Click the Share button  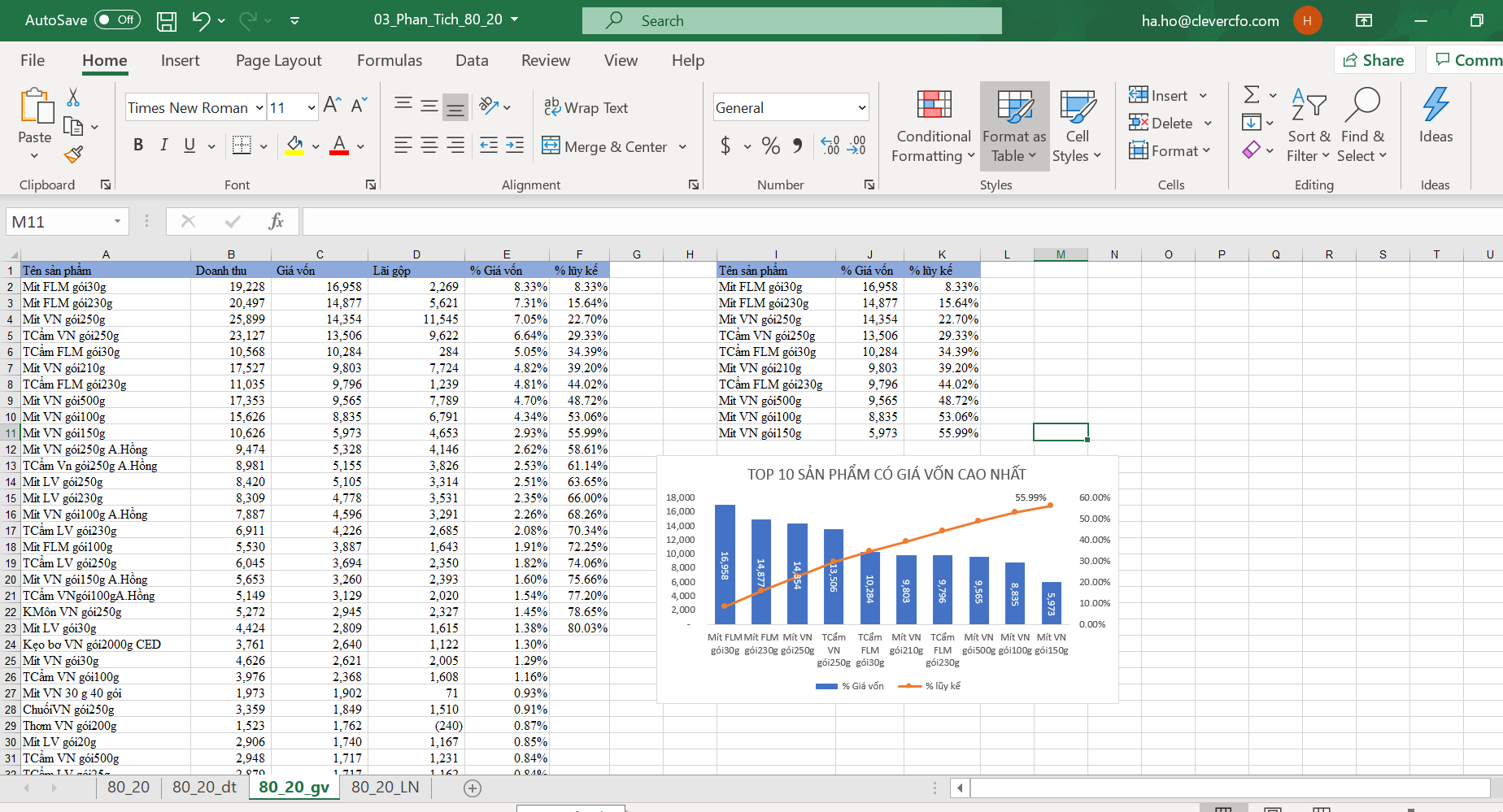coord(1374,60)
